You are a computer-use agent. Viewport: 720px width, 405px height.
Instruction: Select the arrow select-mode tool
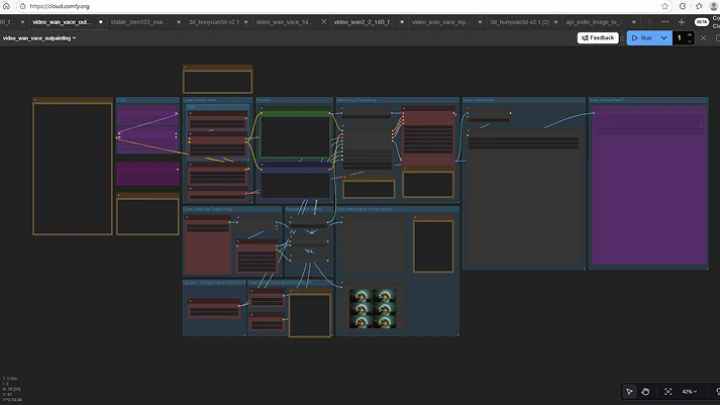tap(629, 391)
